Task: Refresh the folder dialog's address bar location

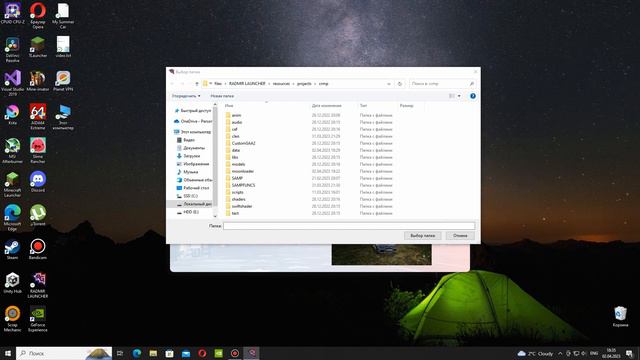Action: pyautogui.click(x=400, y=84)
